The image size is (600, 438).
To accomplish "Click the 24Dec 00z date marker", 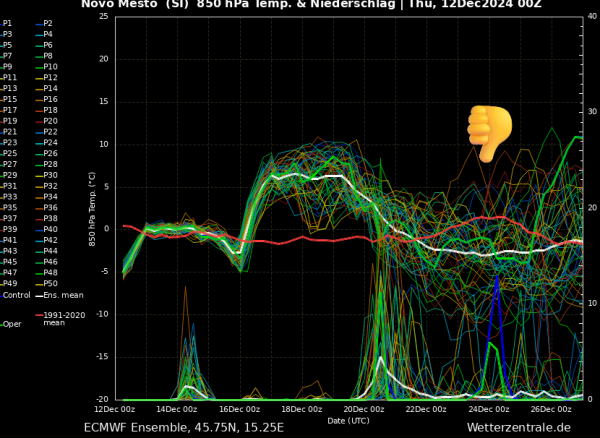I will [x=489, y=409].
